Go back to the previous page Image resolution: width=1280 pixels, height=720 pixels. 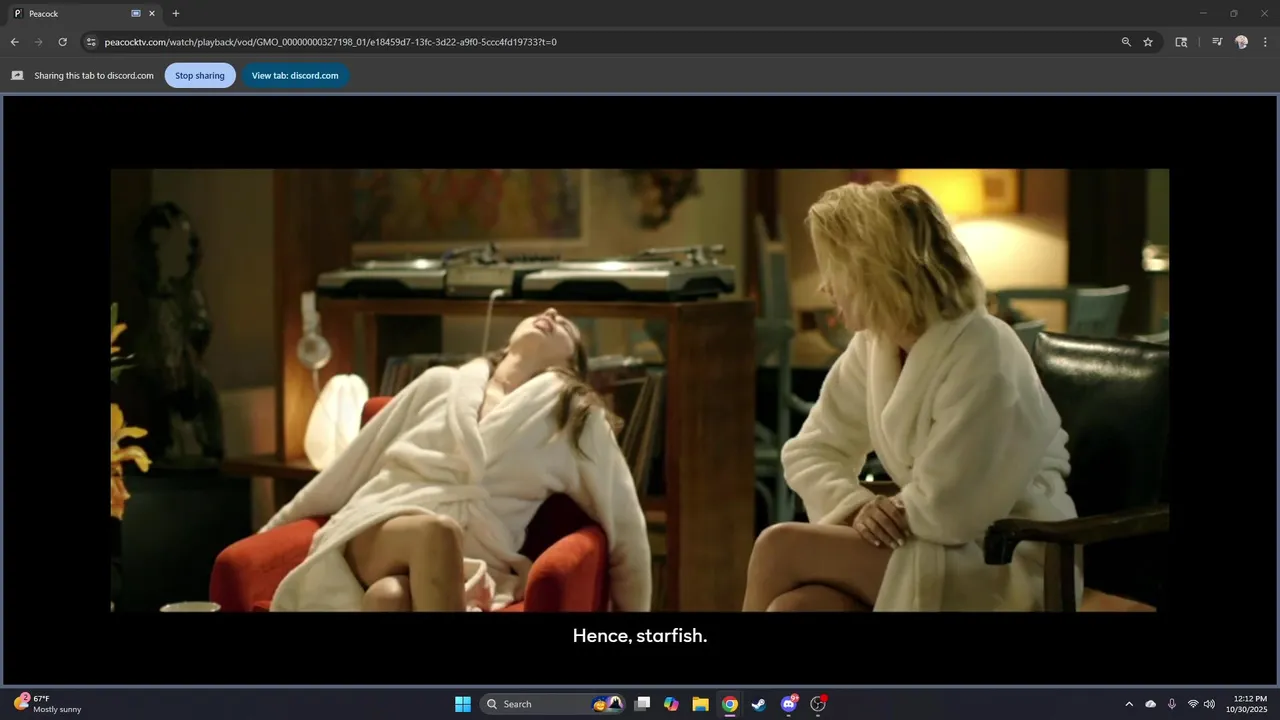pyautogui.click(x=14, y=42)
